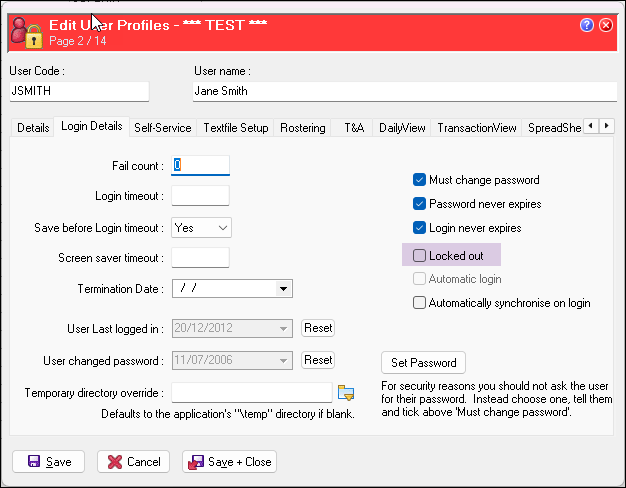Enable the Locked out checkbox
This screenshot has width=626, height=488.
click(x=420, y=256)
